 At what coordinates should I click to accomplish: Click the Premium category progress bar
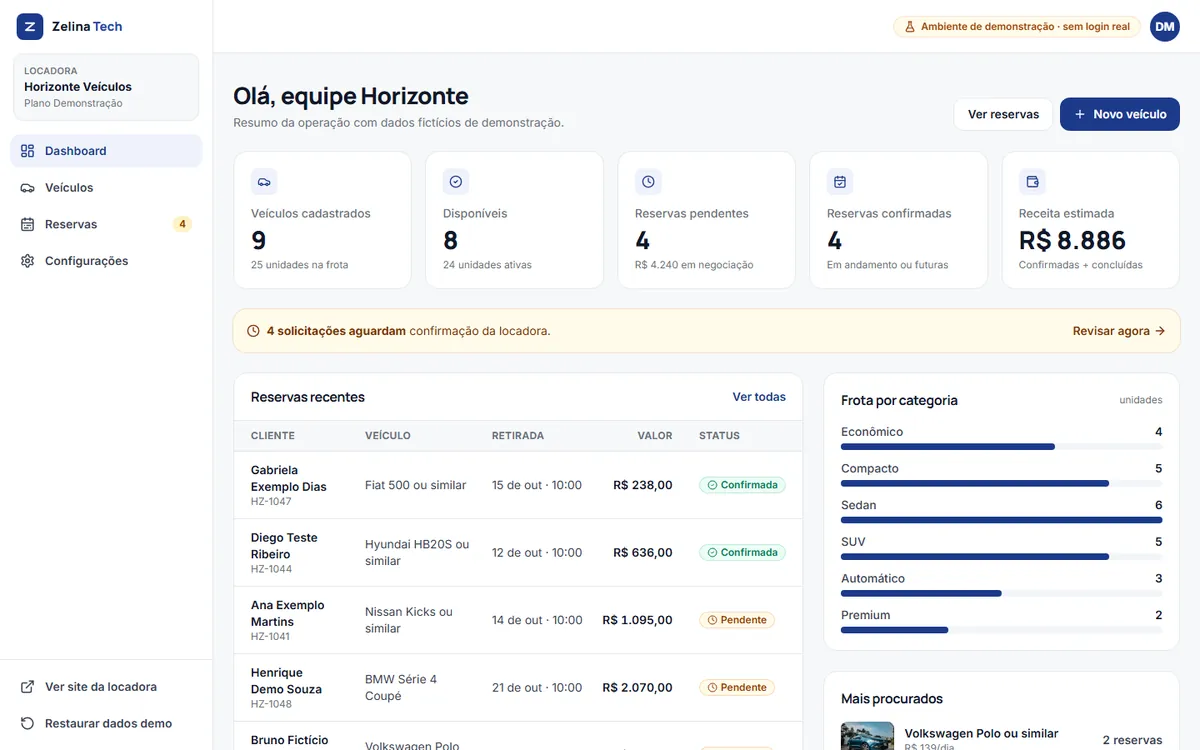coord(1002,630)
